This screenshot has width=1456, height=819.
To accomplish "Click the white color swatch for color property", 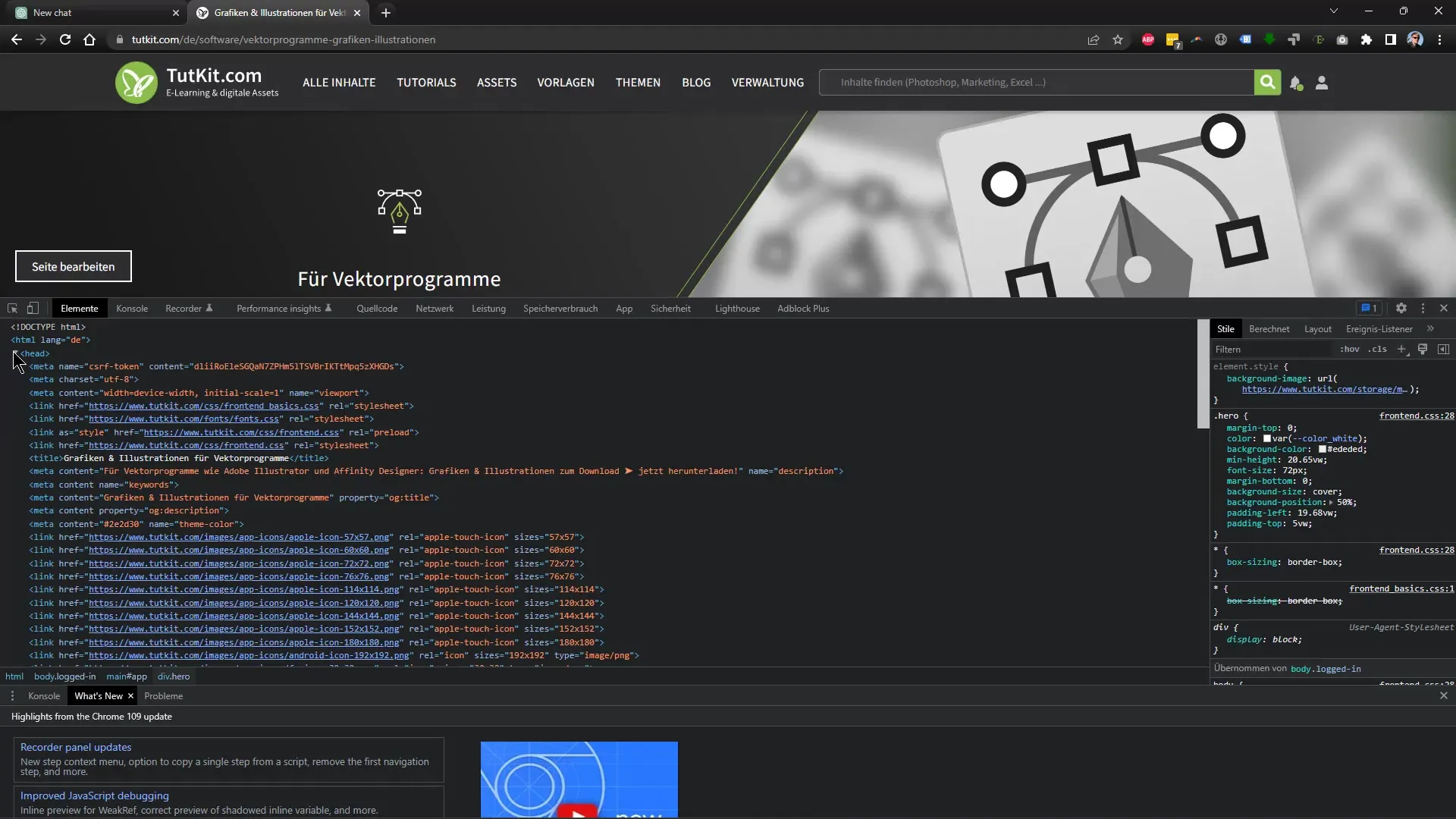I will 1267,439.
